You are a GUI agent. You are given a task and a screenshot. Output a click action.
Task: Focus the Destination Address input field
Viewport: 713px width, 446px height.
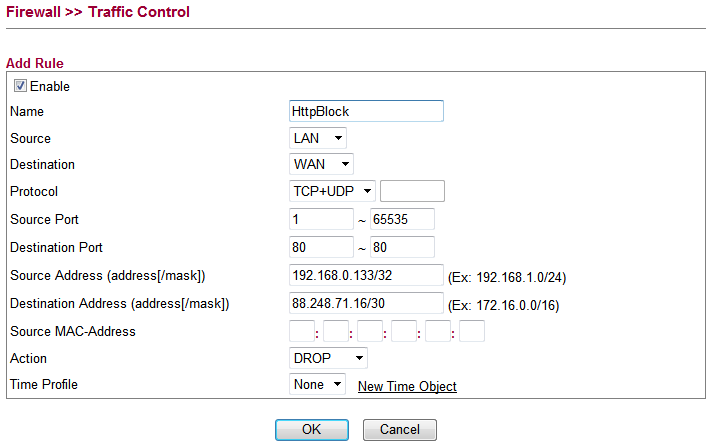(x=366, y=303)
